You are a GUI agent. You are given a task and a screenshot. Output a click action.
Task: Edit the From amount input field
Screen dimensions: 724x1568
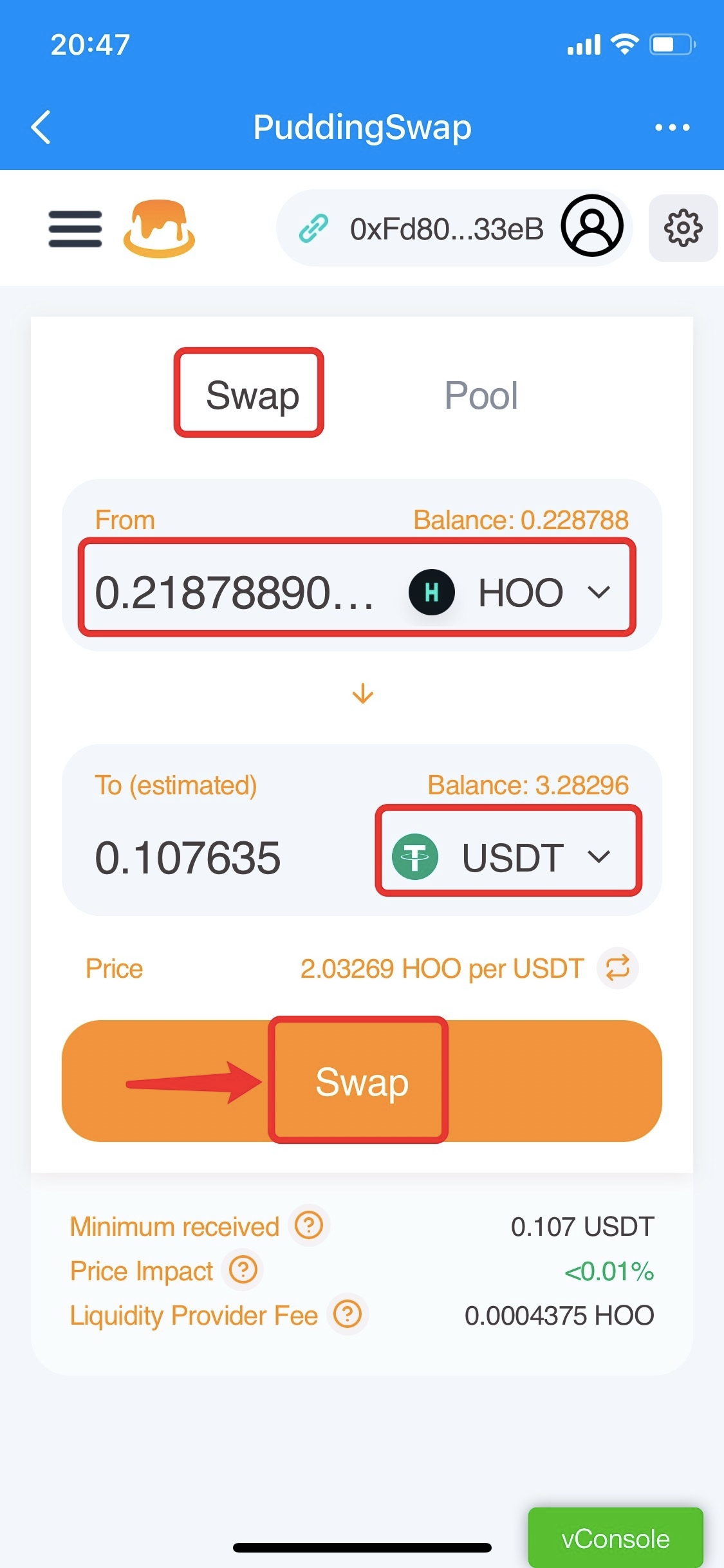234,592
